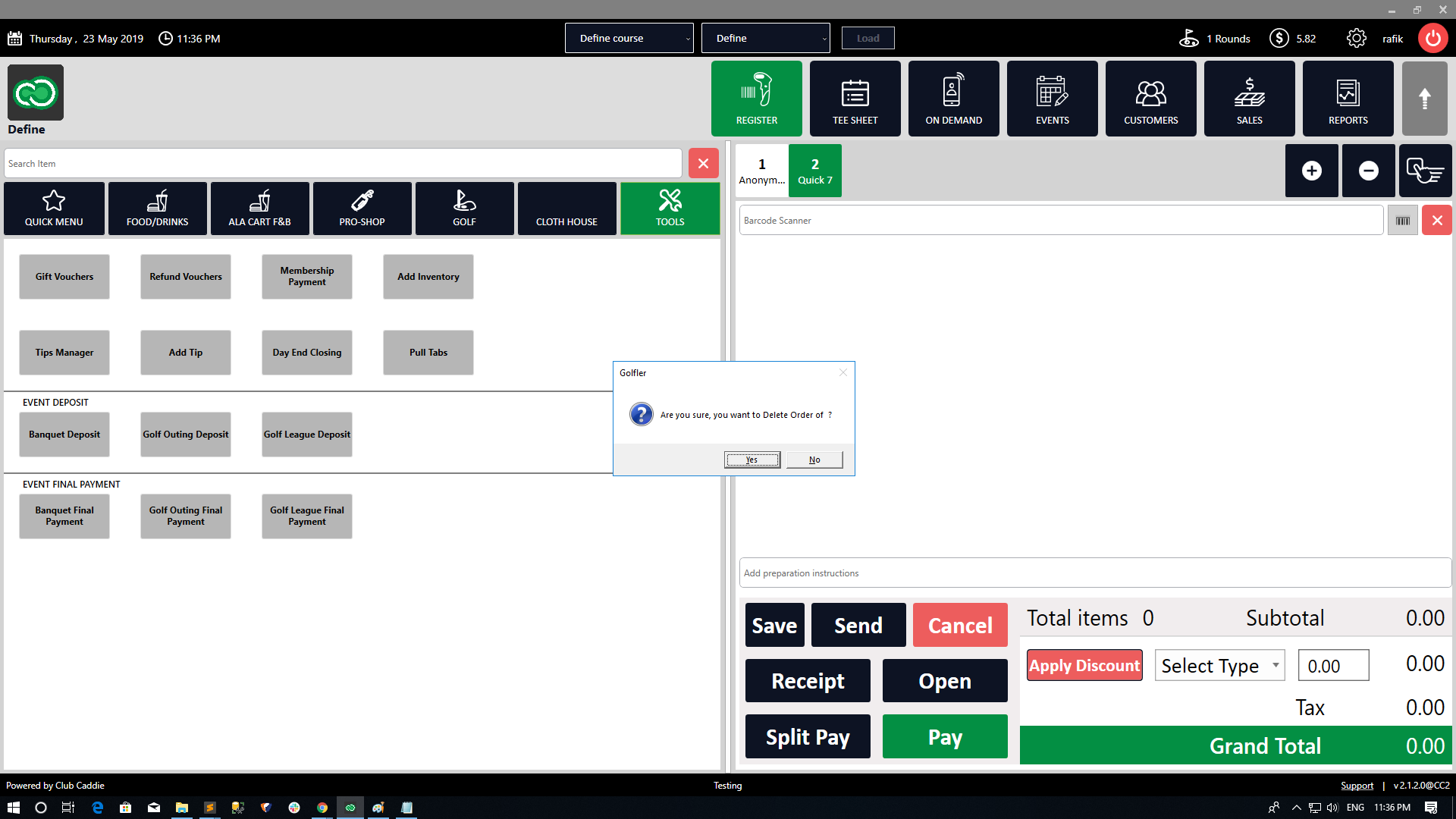Open the Reports module
Viewport: 1456px width, 819px height.
pyautogui.click(x=1348, y=99)
